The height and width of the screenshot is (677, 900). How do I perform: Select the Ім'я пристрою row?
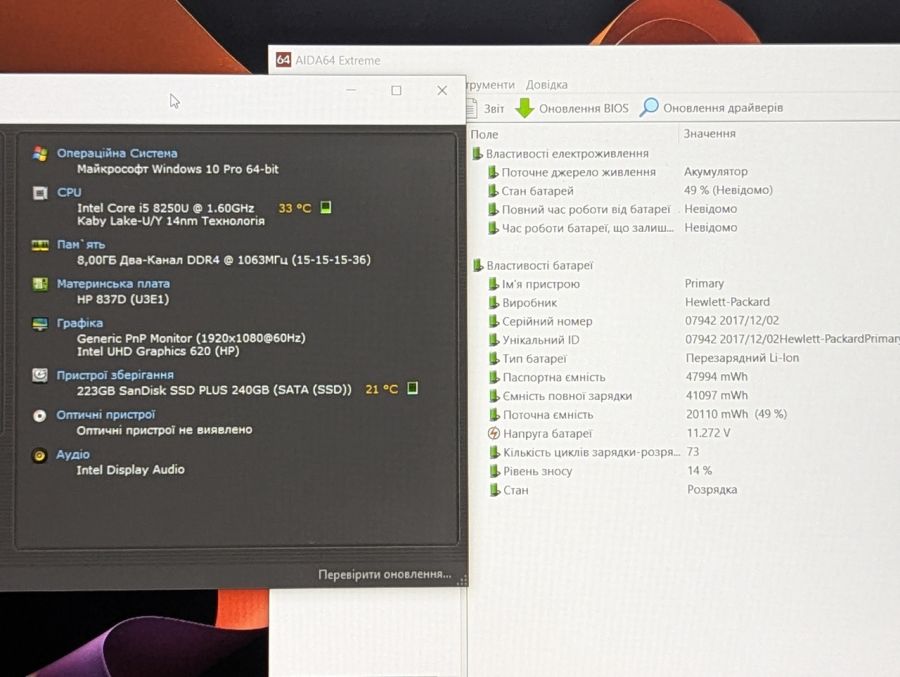(x=692, y=284)
